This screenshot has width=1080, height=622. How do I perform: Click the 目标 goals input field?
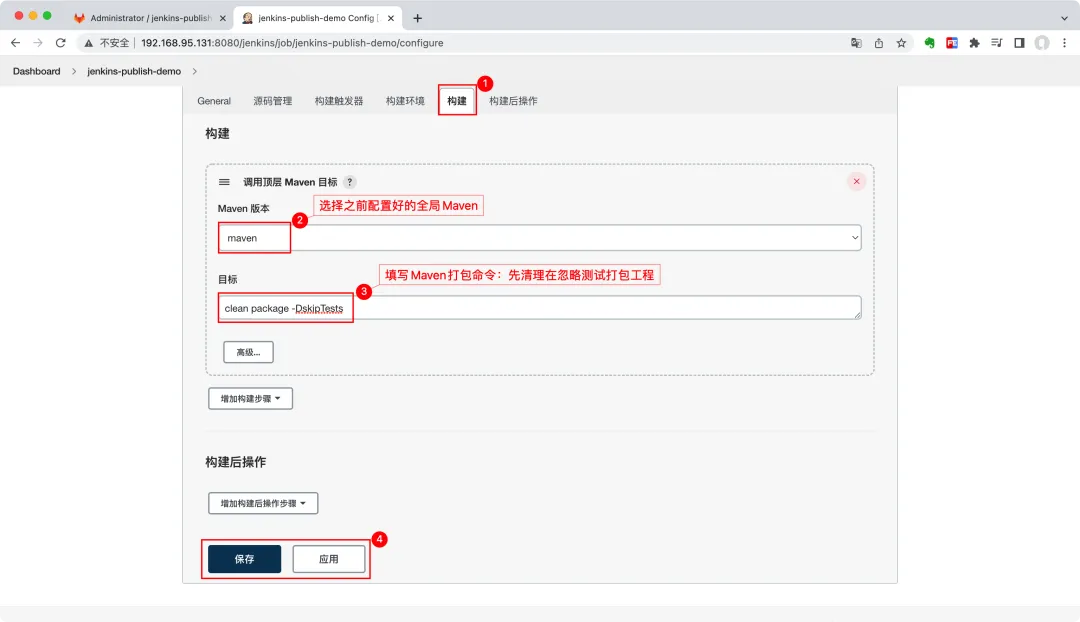click(x=540, y=307)
